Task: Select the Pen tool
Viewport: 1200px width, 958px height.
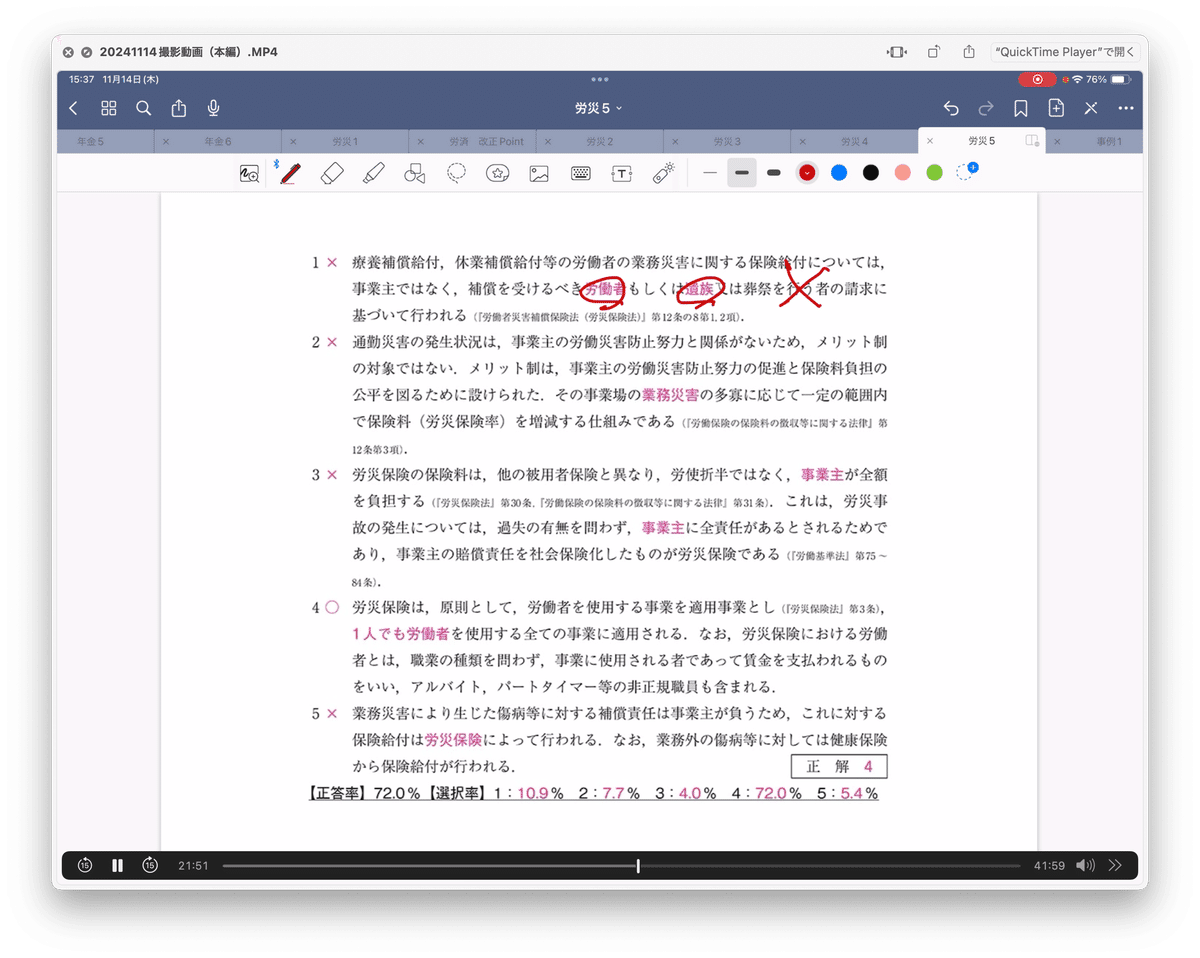Action: tap(290, 173)
